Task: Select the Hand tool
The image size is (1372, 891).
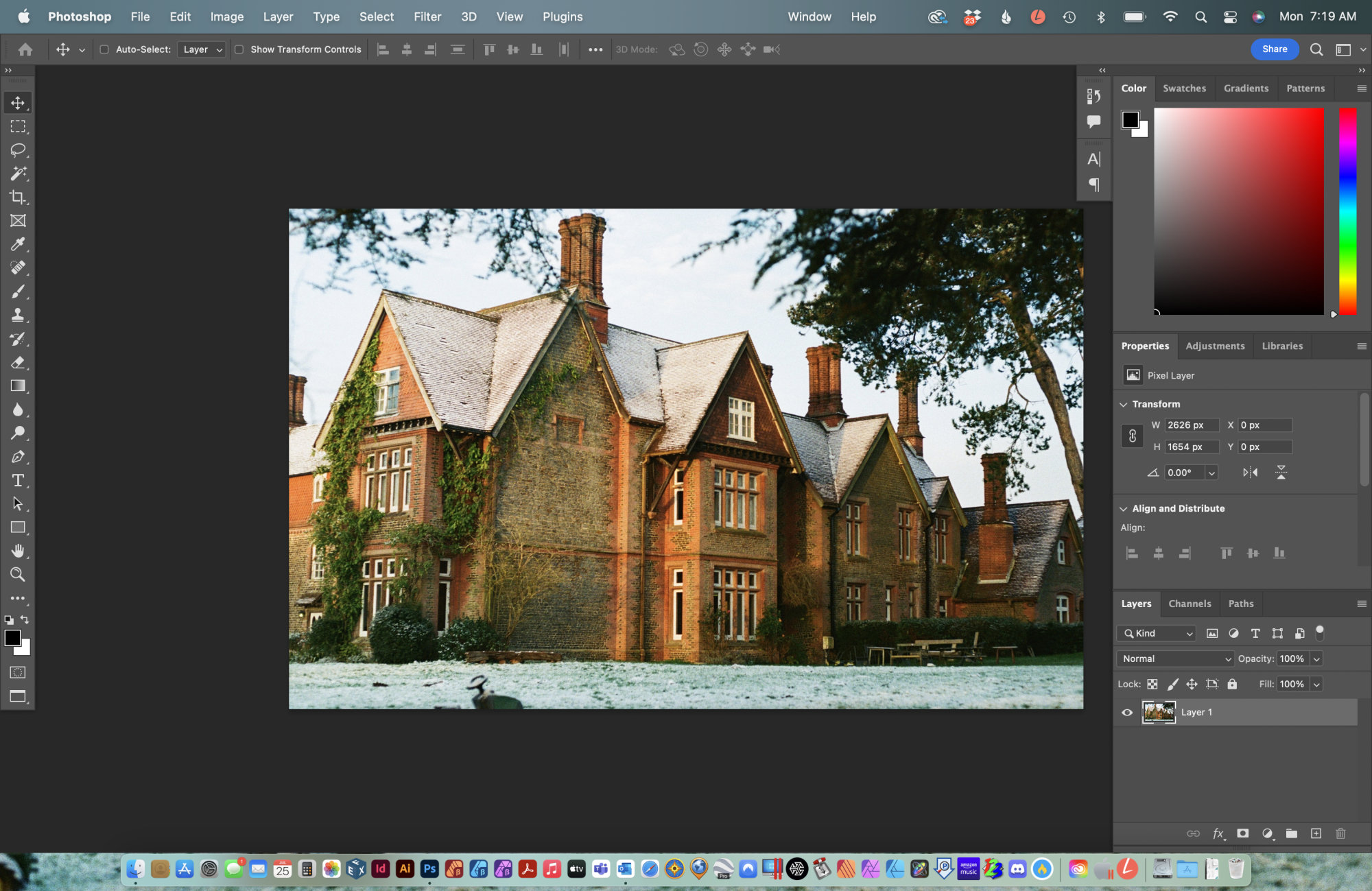Action: (18, 551)
